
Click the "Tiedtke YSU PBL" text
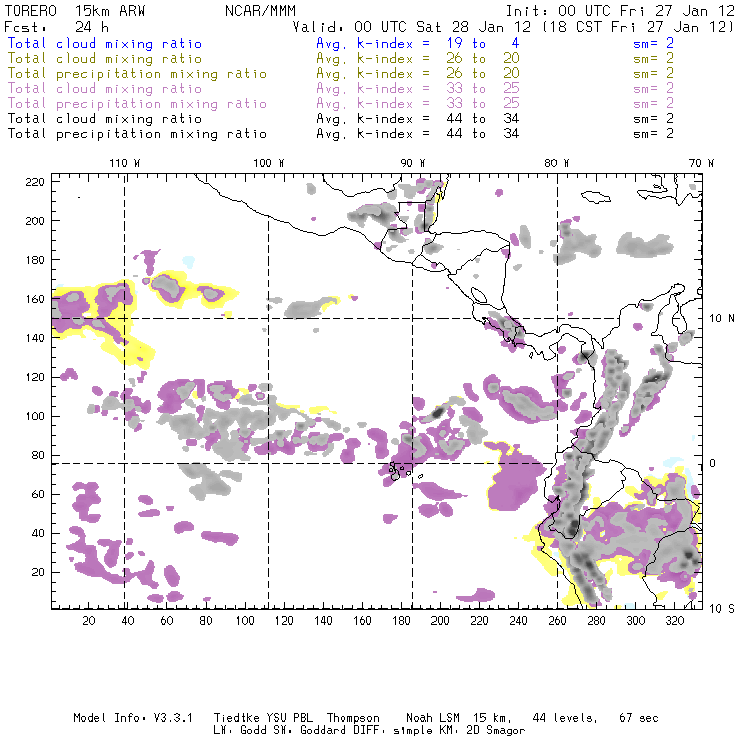point(263,718)
